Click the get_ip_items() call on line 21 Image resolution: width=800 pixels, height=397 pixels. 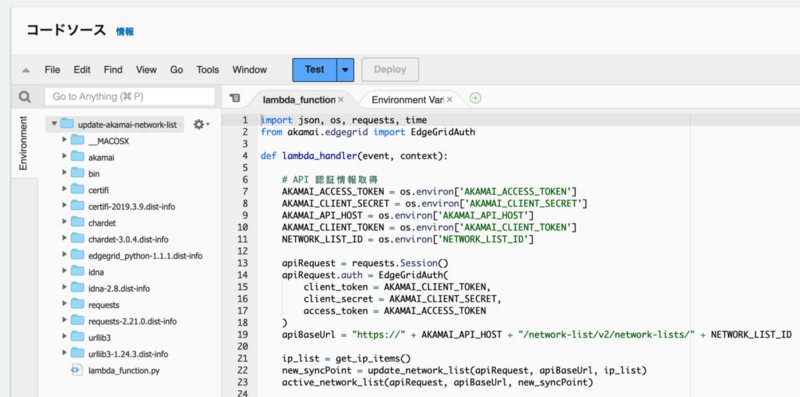[x=373, y=358]
